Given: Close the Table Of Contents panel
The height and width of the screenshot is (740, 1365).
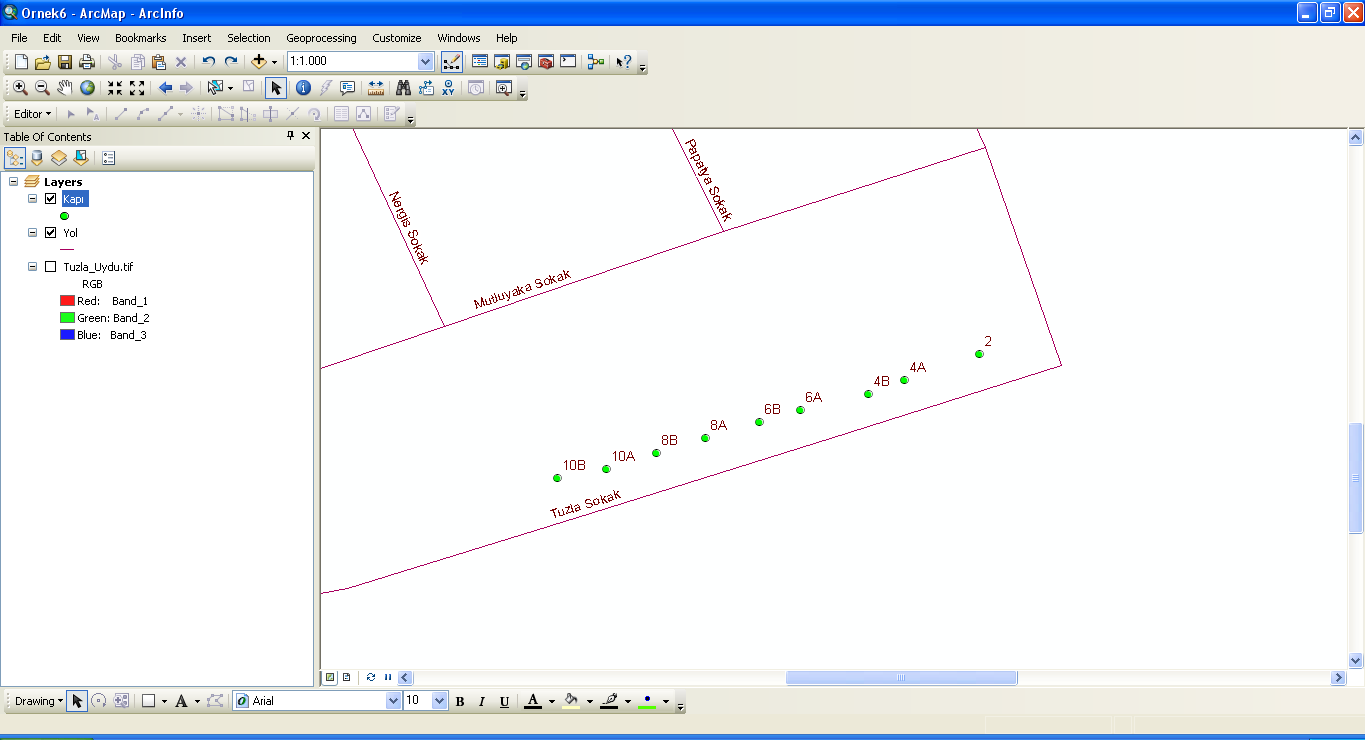Looking at the screenshot, I should coord(306,136).
